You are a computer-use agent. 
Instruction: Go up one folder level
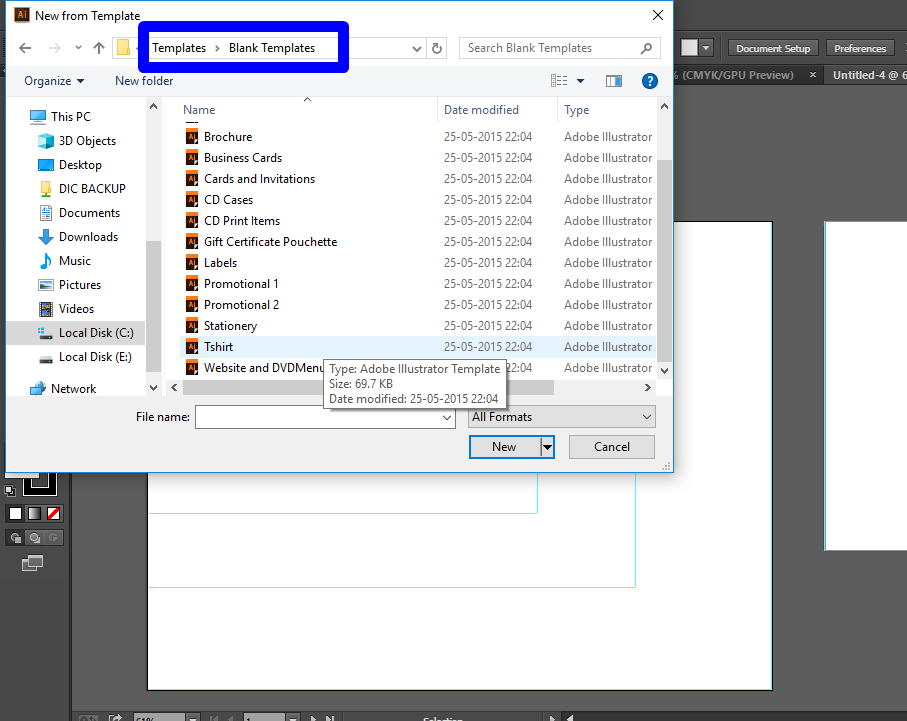99,48
